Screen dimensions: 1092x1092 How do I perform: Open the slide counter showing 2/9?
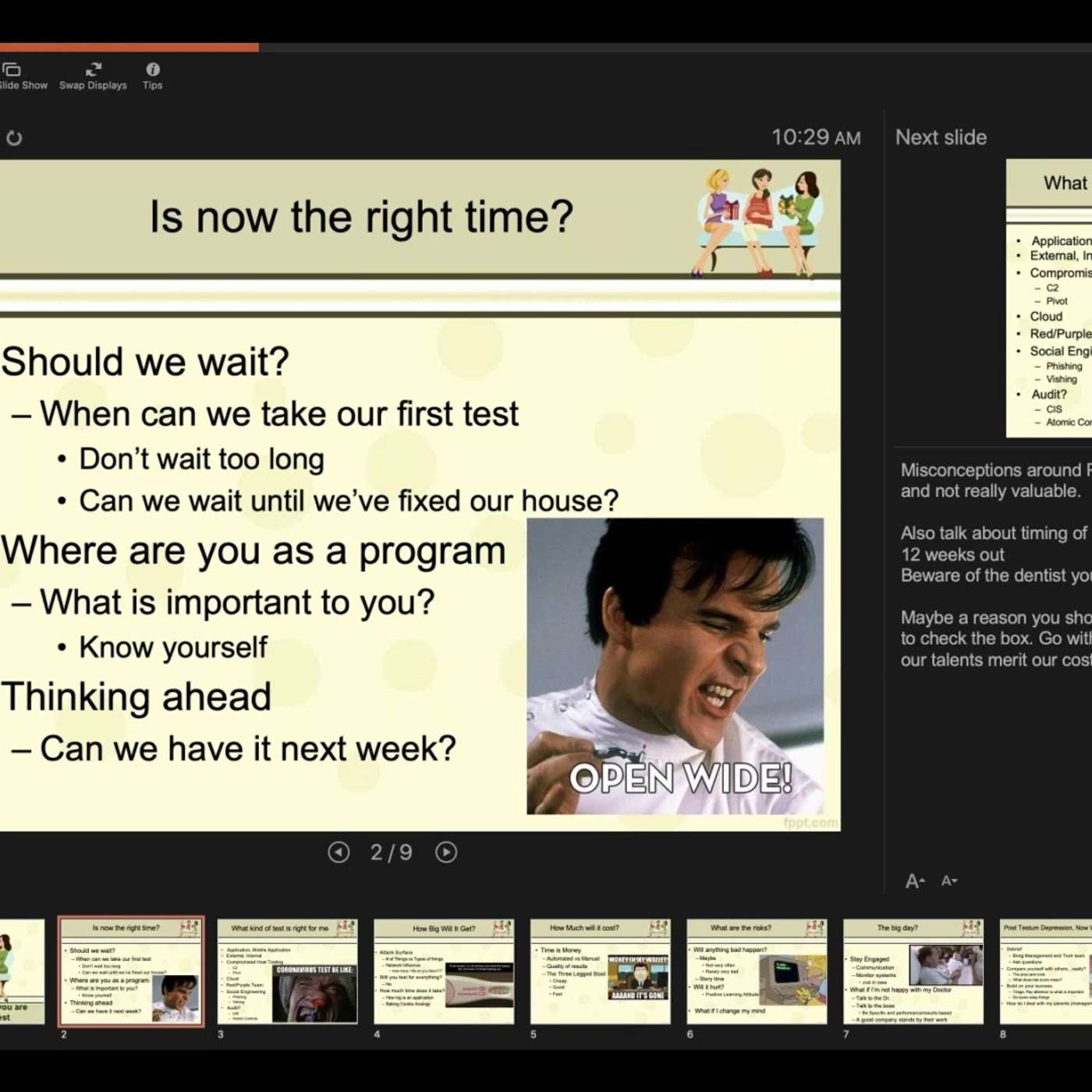pyautogui.click(x=391, y=853)
